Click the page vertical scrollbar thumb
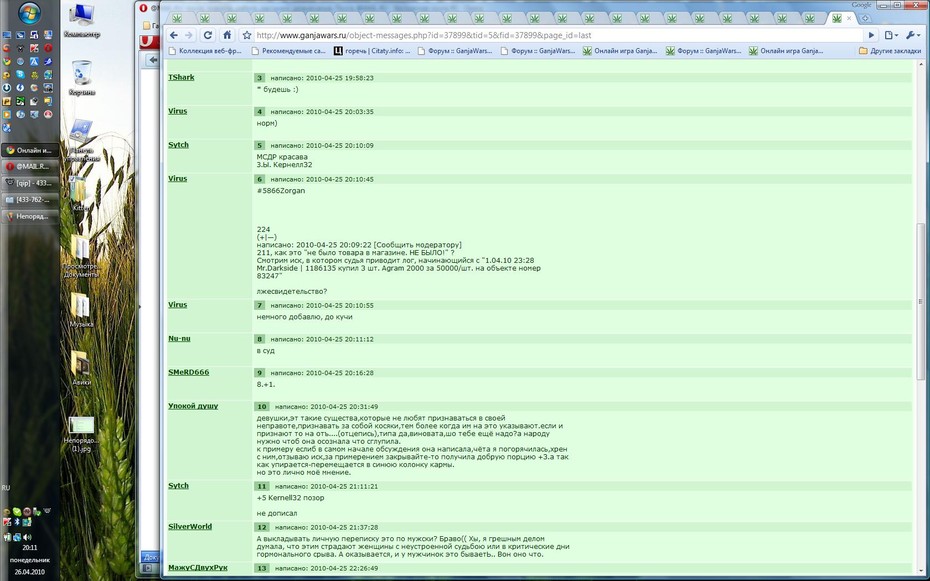This screenshot has width=930, height=581. (x=920, y=301)
